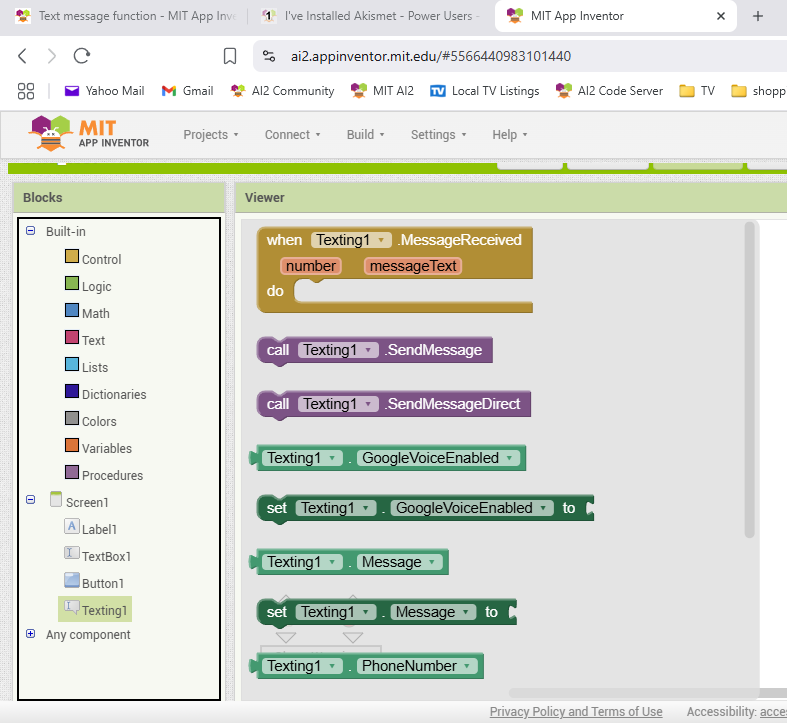Click the browser back arrow
This screenshot has height=723, width=787.
click(x=22, y=56)
